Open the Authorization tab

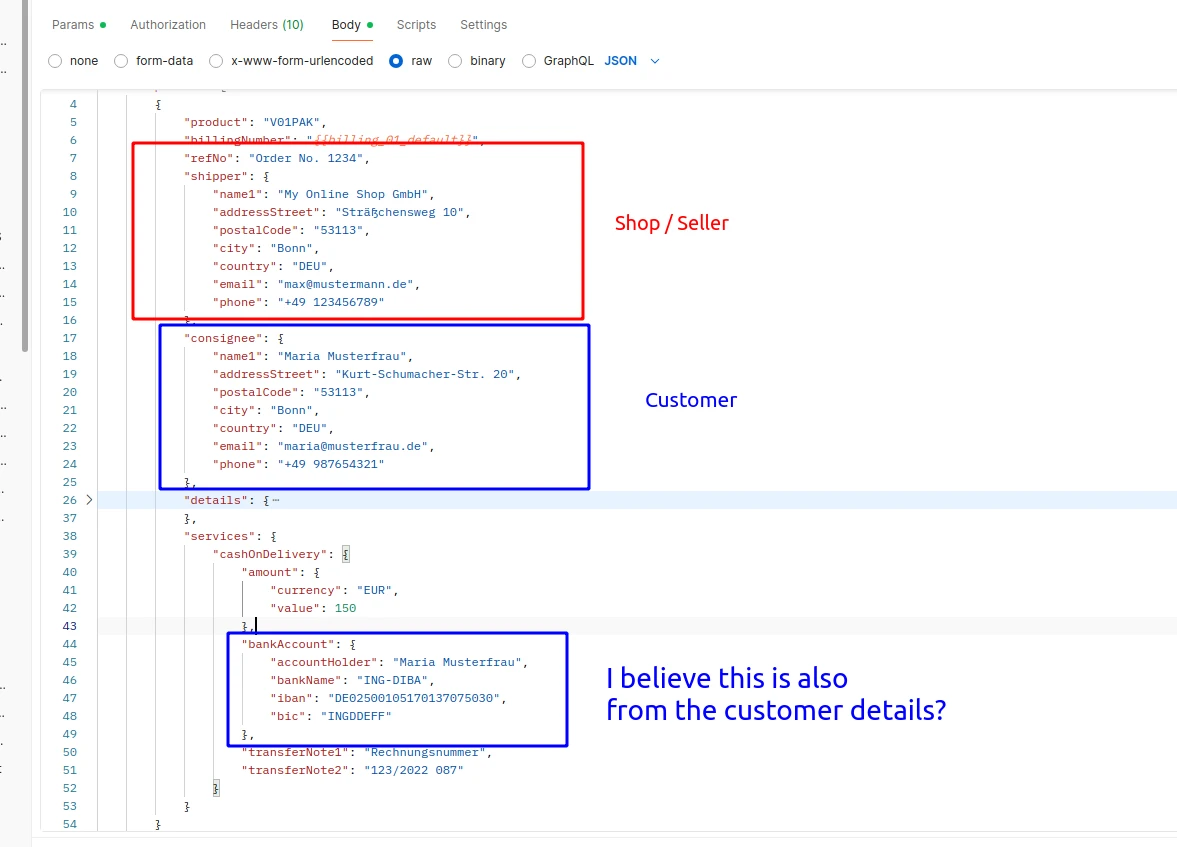[x=168, y=24]
